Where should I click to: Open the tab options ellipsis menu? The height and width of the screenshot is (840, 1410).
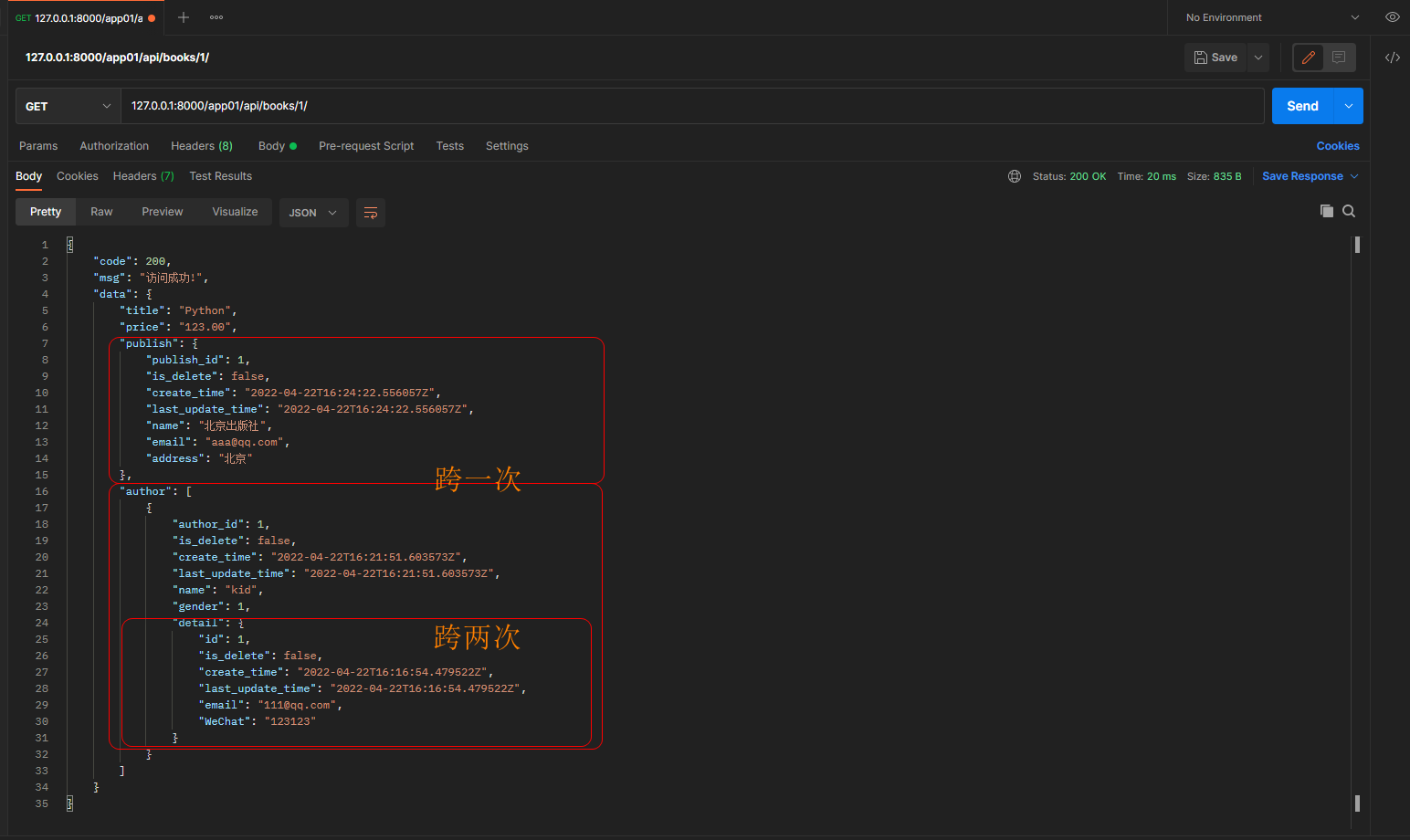point(216,17)
